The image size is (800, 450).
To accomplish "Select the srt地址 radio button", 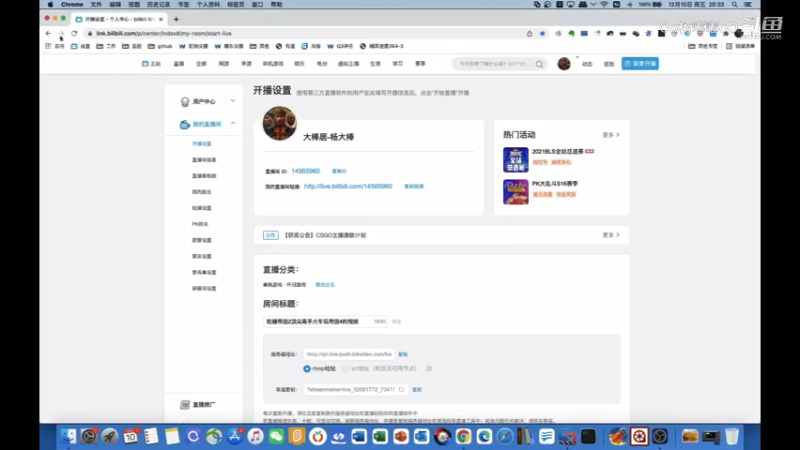I will click(x=345, y=368).
